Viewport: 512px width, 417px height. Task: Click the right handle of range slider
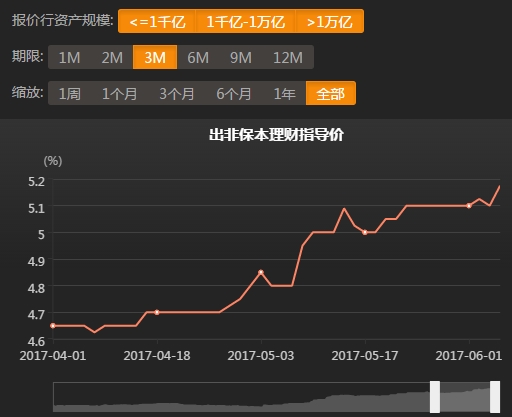click(x=495, y=397)
